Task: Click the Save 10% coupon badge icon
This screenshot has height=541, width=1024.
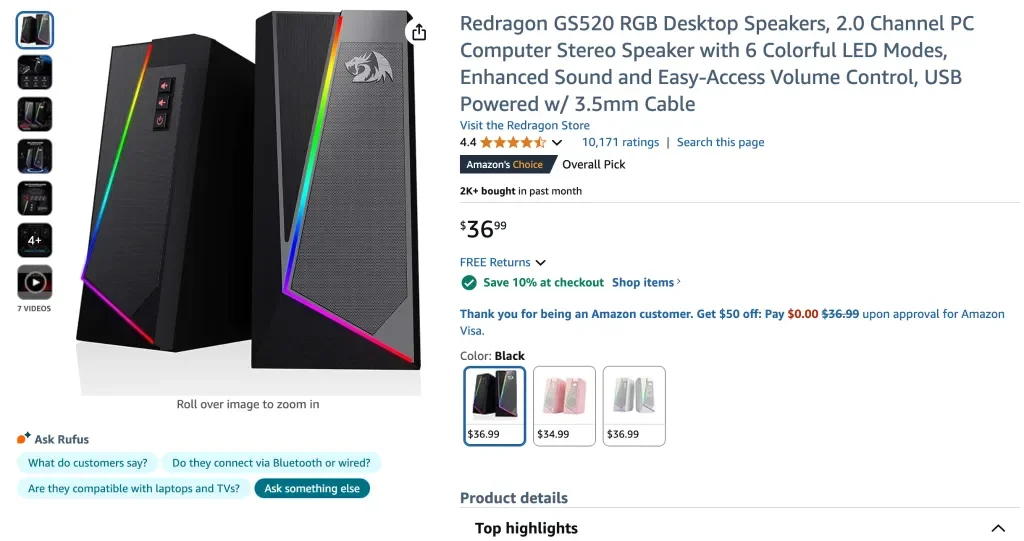Action: pyautogui.click(x=468, y=283)
